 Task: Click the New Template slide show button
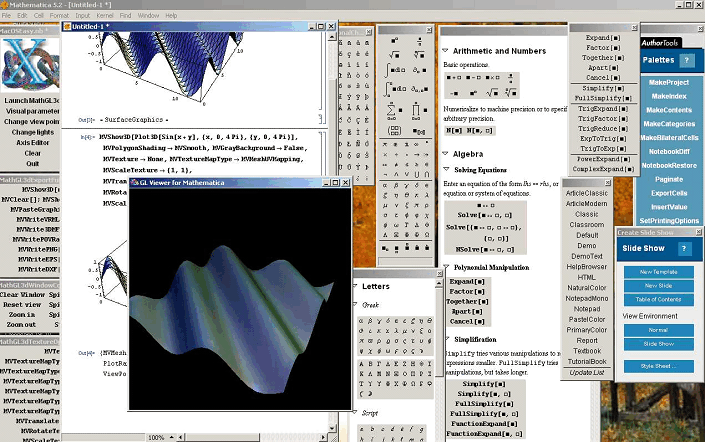[x=658, y=272]
